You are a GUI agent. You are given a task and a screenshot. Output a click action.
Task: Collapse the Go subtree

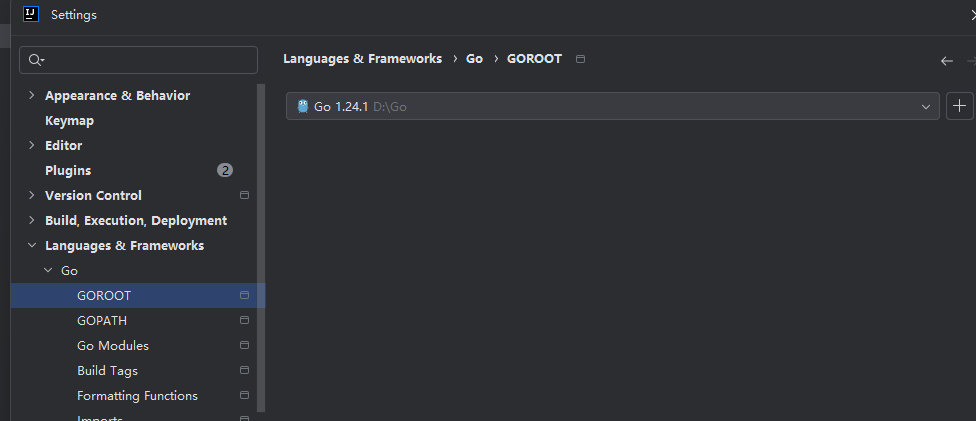coord(48,270)
